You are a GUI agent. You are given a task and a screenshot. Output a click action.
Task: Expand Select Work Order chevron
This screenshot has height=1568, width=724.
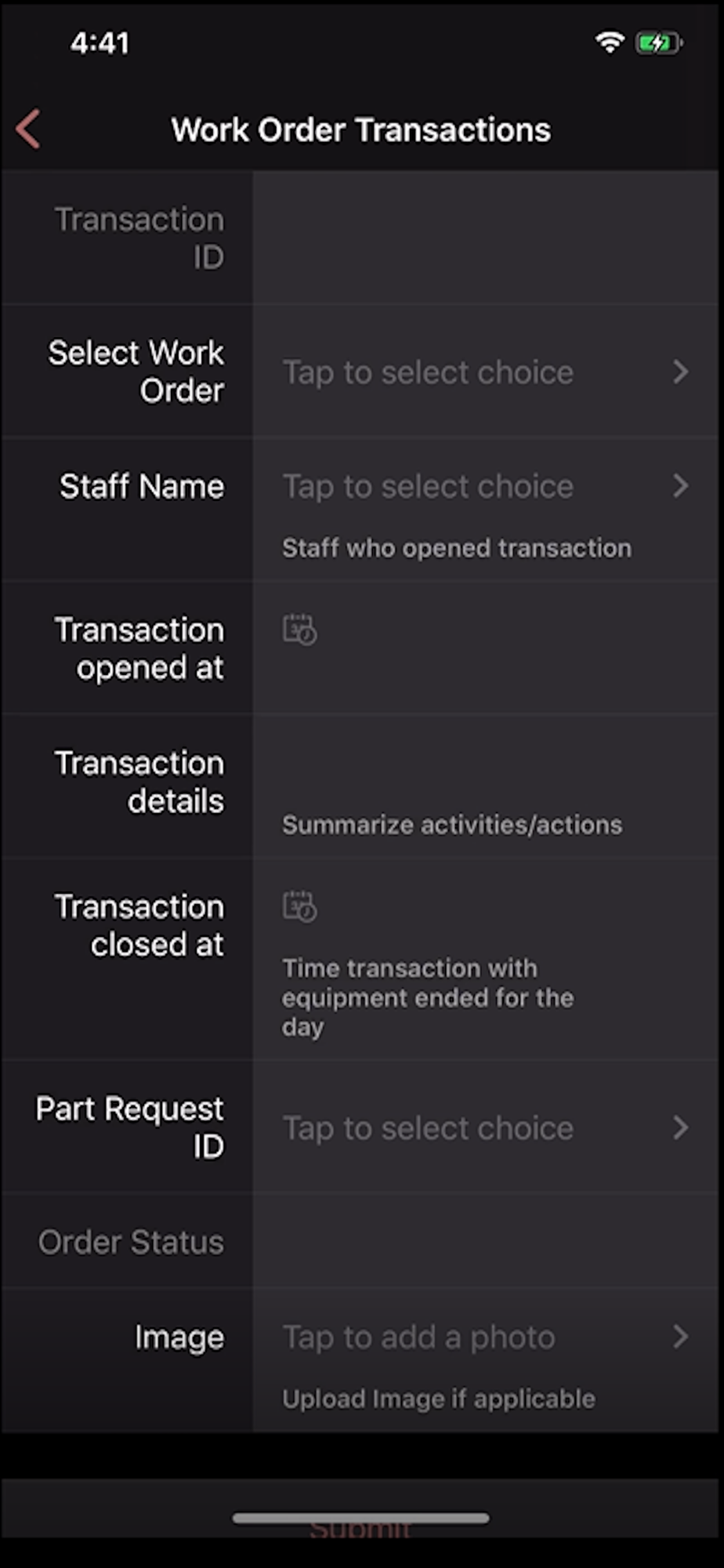point(680,372)
